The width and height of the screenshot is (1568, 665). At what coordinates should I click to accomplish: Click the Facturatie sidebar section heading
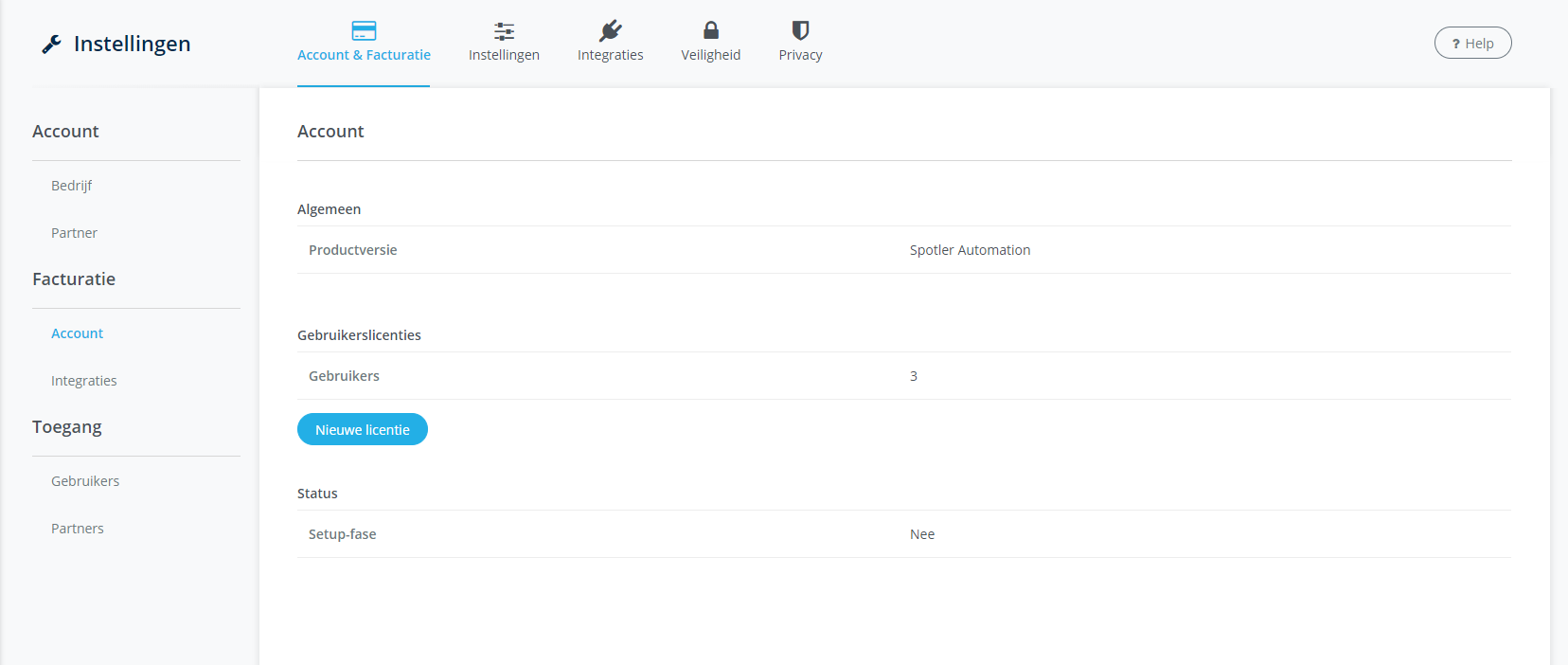pos(74,279)
